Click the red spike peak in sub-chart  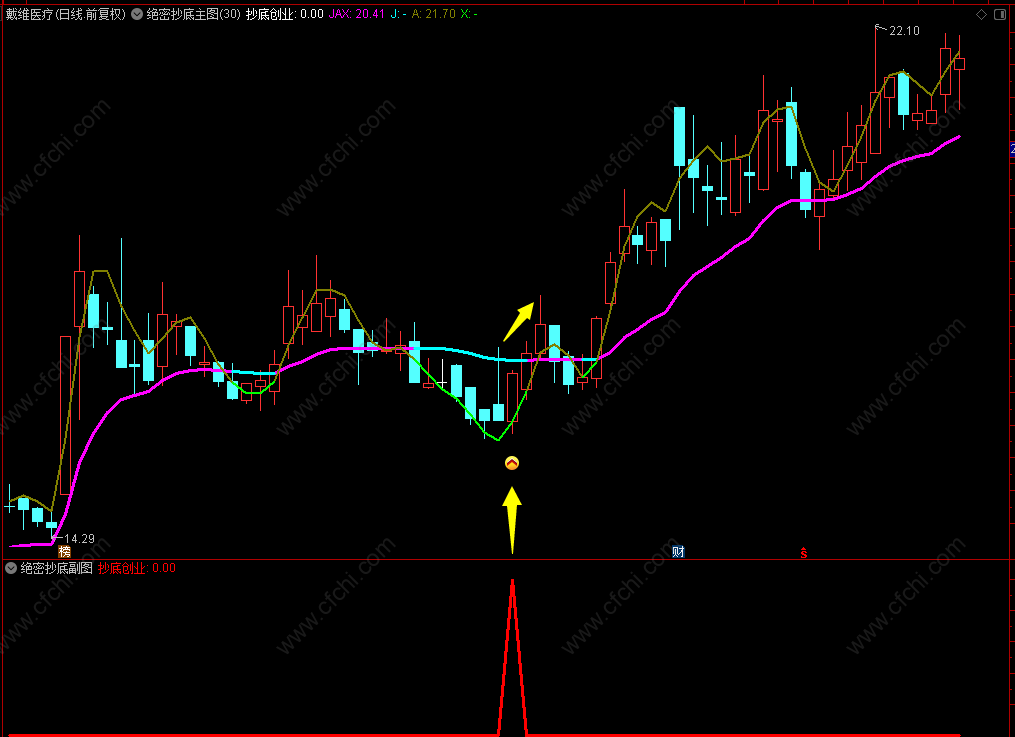(513, 582)
